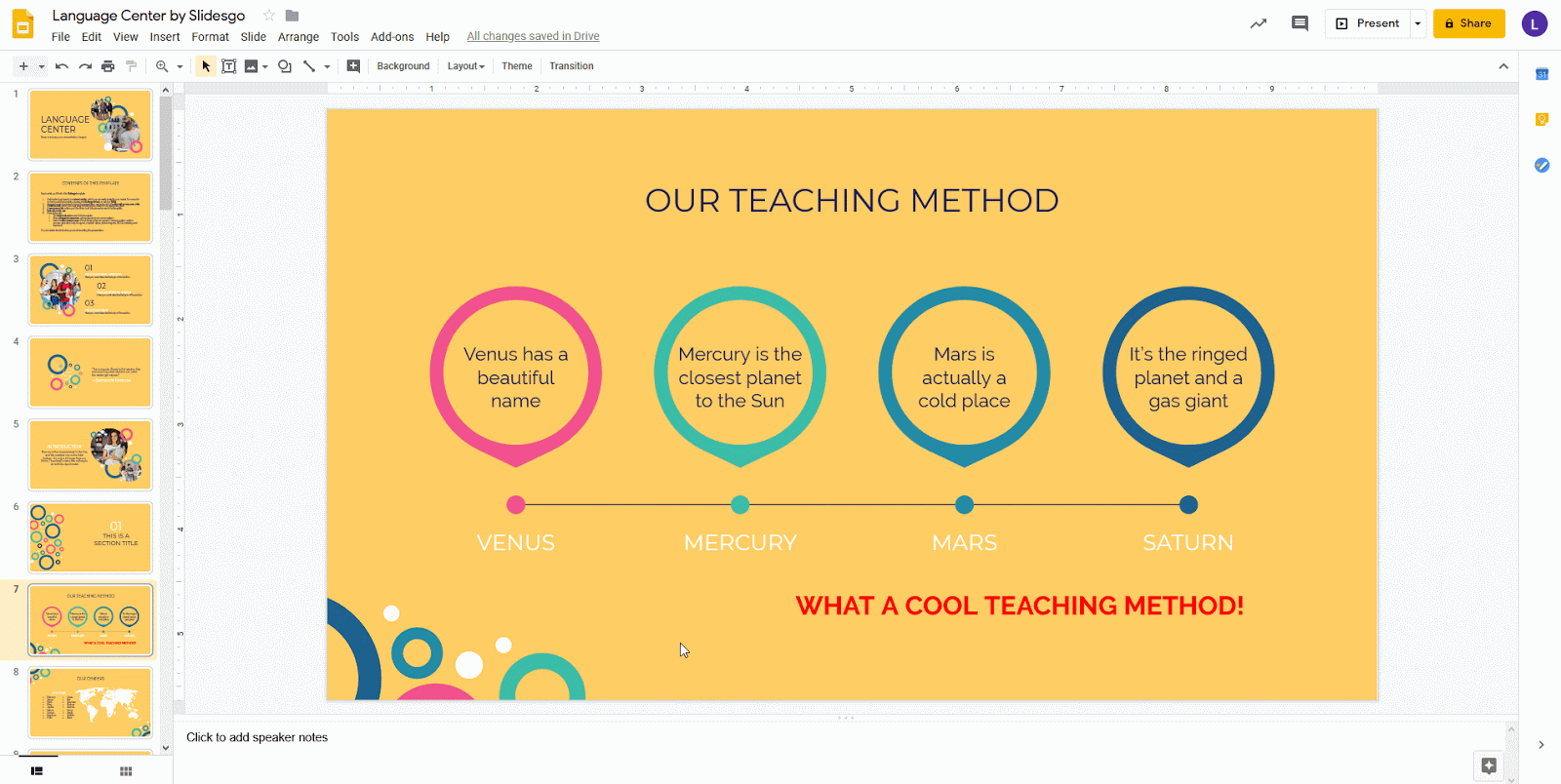Select the cursor select tool
Viewport: 1561px width, 784px height.
(x=206, y=66)
